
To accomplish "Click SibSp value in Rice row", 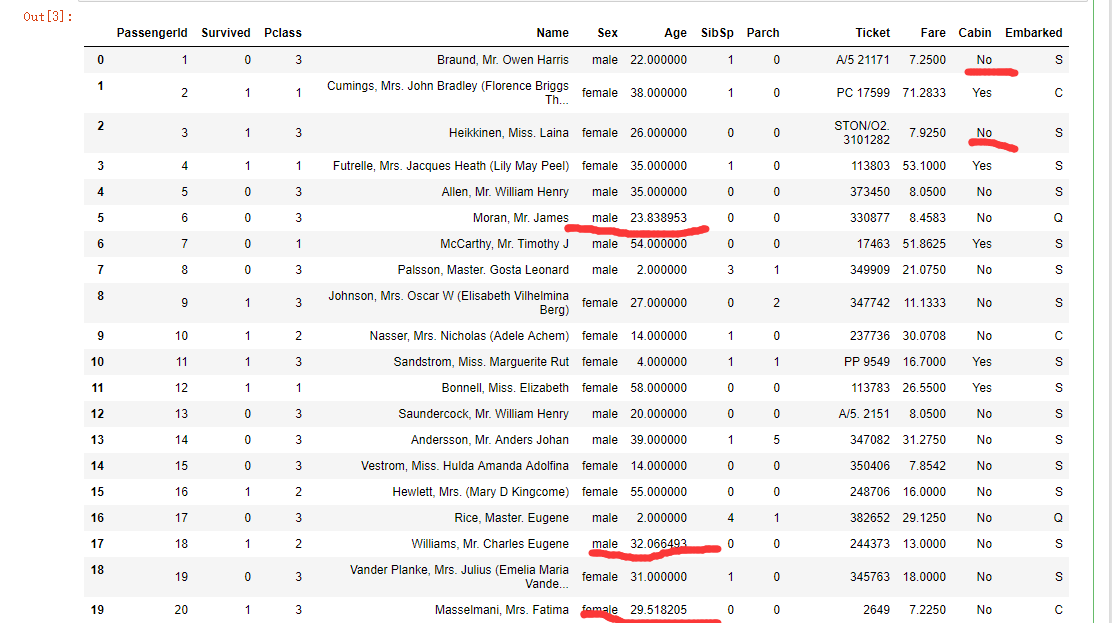I will [x=730, y=518].
